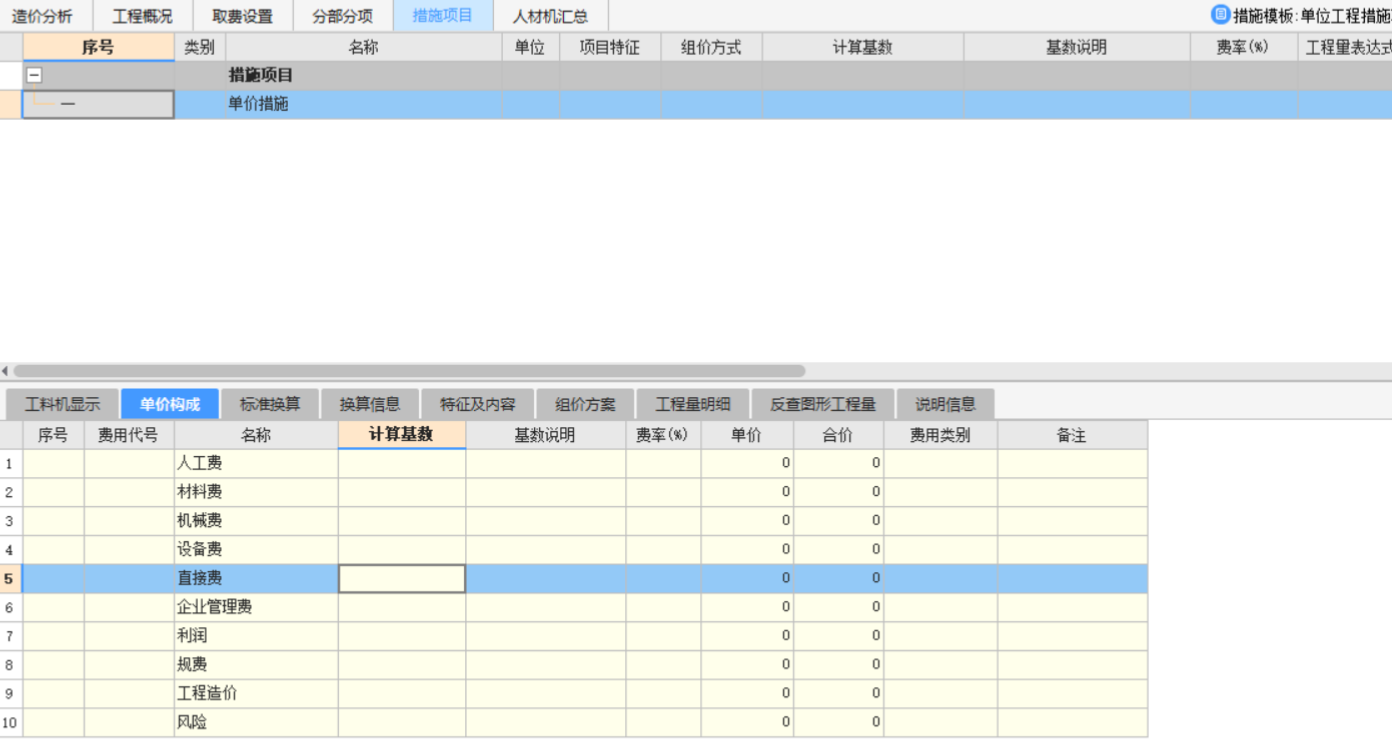This screenshot has height=750, width=1392.
Task: Select the 材料费 name cell
Action: [256, 492]
